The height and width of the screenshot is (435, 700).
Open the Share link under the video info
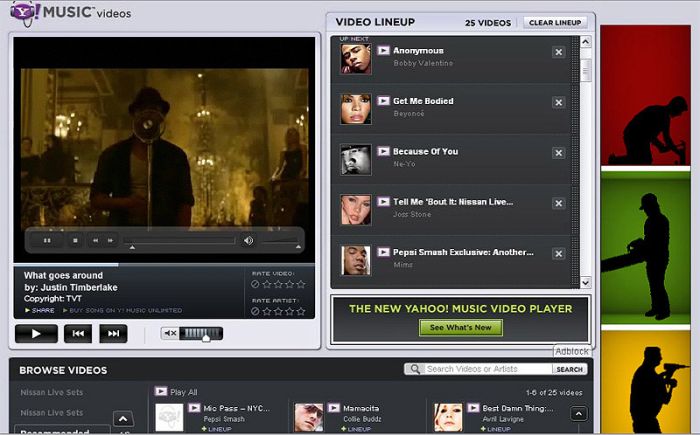[41, 310]
